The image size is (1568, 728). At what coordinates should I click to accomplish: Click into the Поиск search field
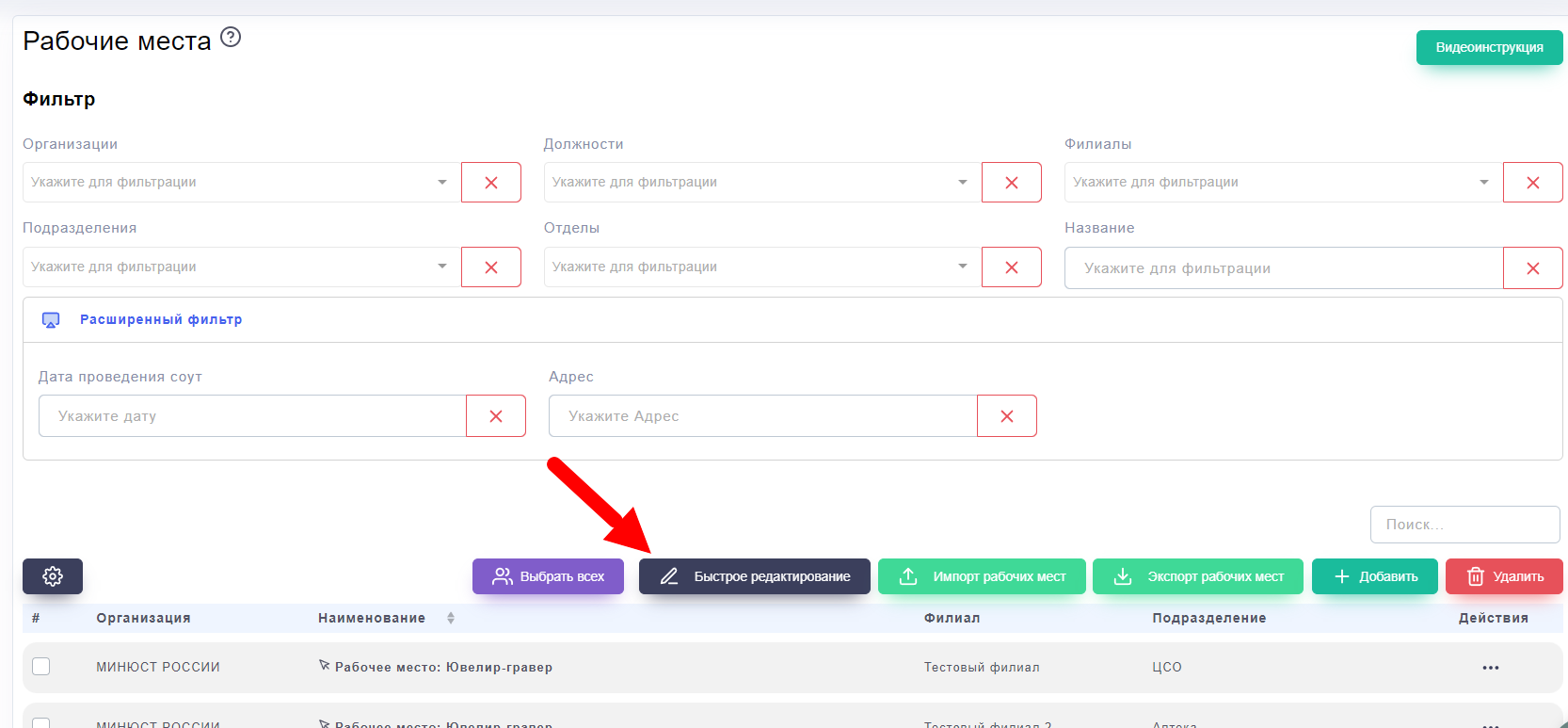pos(1464,525)
